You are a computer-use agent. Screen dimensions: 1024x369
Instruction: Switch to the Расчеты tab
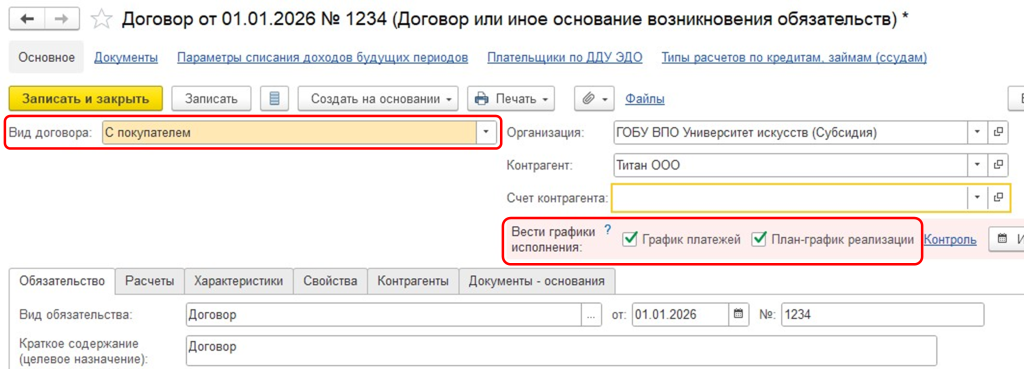pyautogui.click(x=150, y=281)
